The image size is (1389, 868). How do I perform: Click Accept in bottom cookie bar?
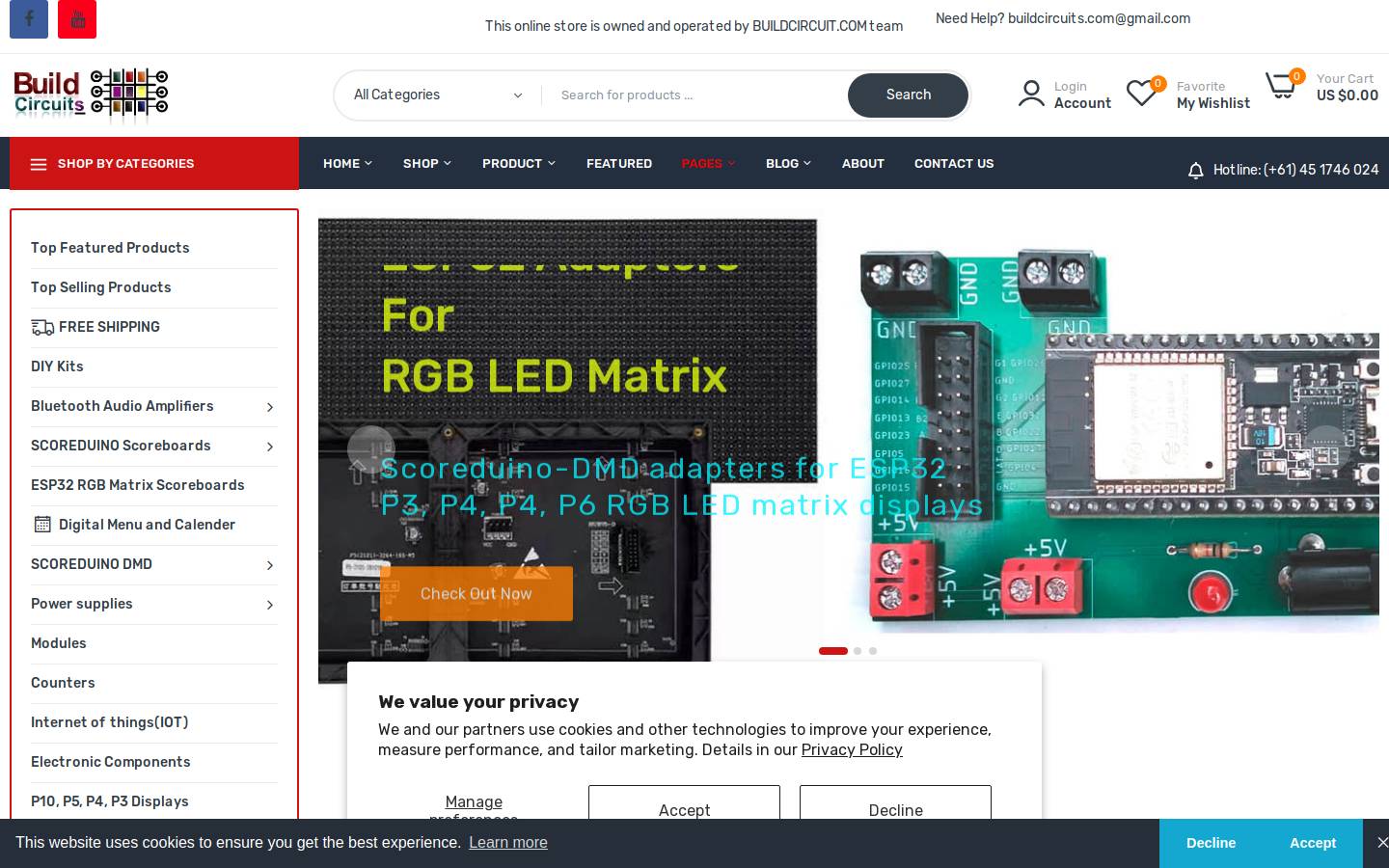pyautogui.click(x=1313, y=843)
